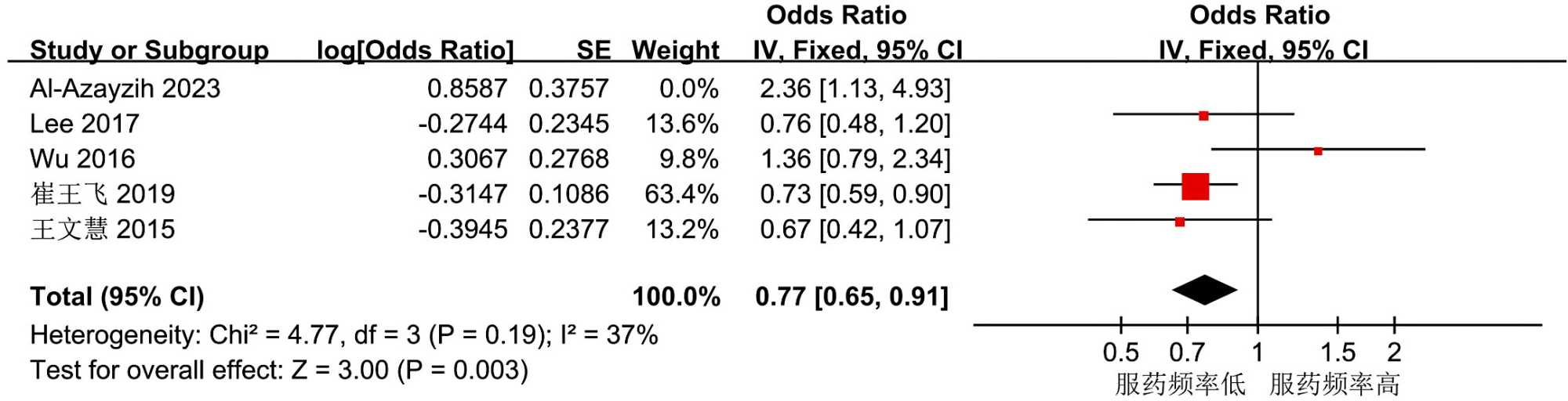Click the 崔王飞 2019 study row label
This screenshot has width=1568, height=401.
103,194
